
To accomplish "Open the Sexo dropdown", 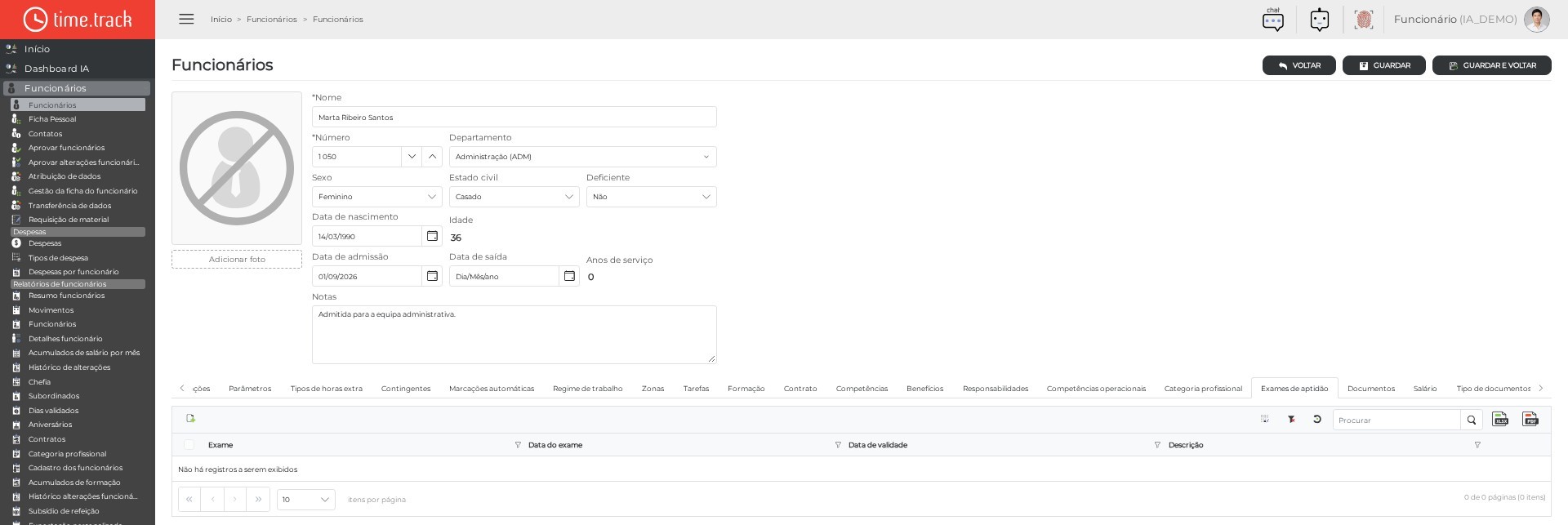I will coord(377,197).
